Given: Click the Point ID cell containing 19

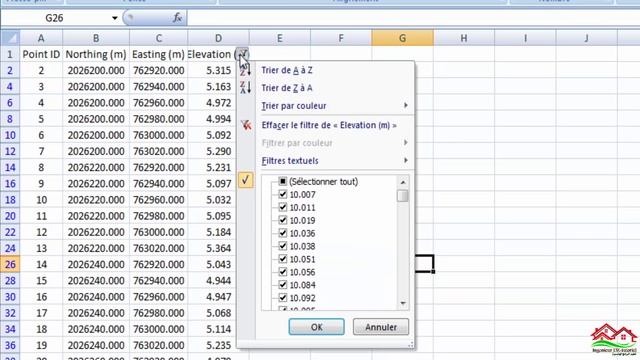Looking at the screenshot, I should tap(41, 345).
